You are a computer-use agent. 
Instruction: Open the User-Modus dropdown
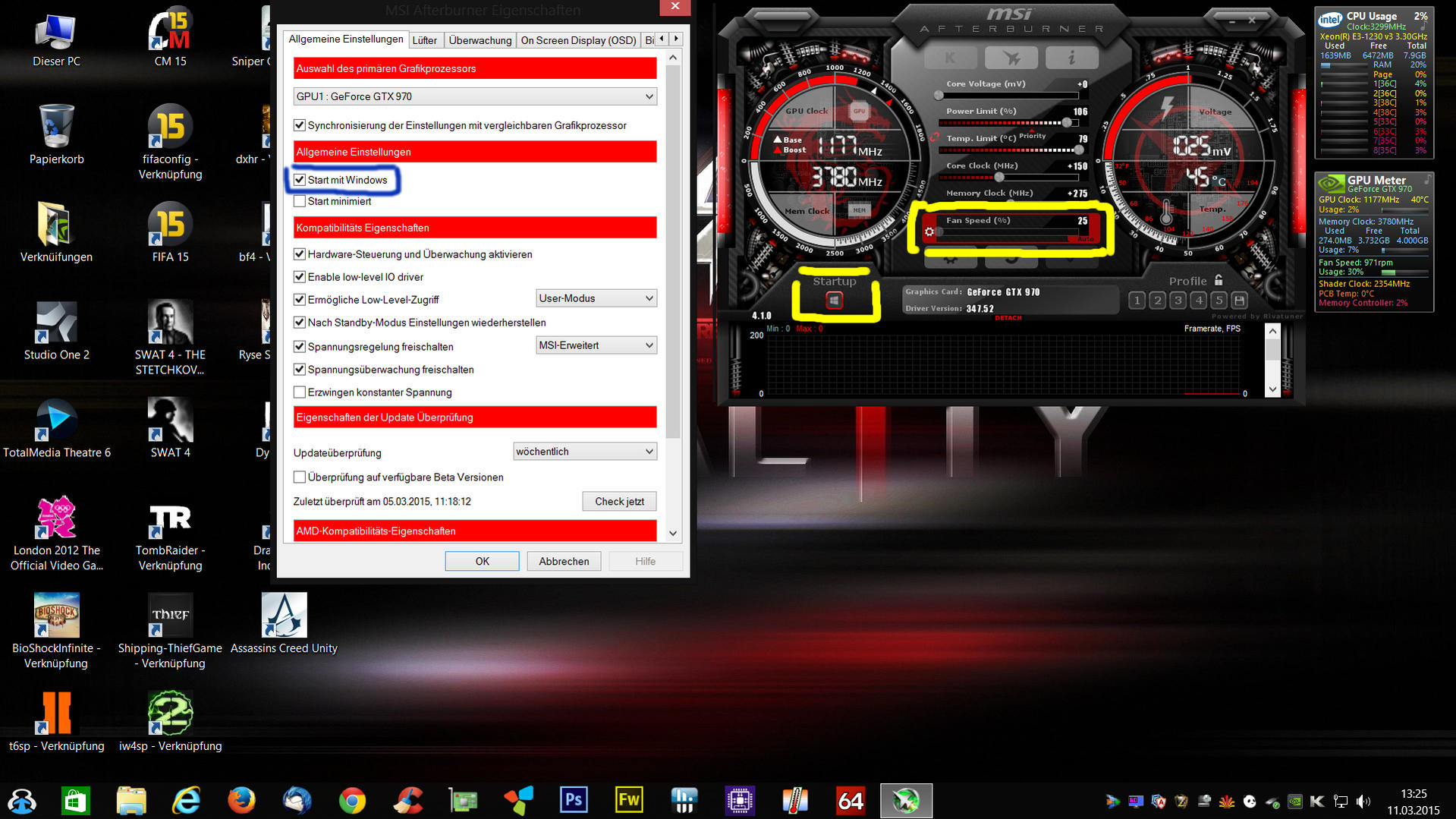point(596,298)
